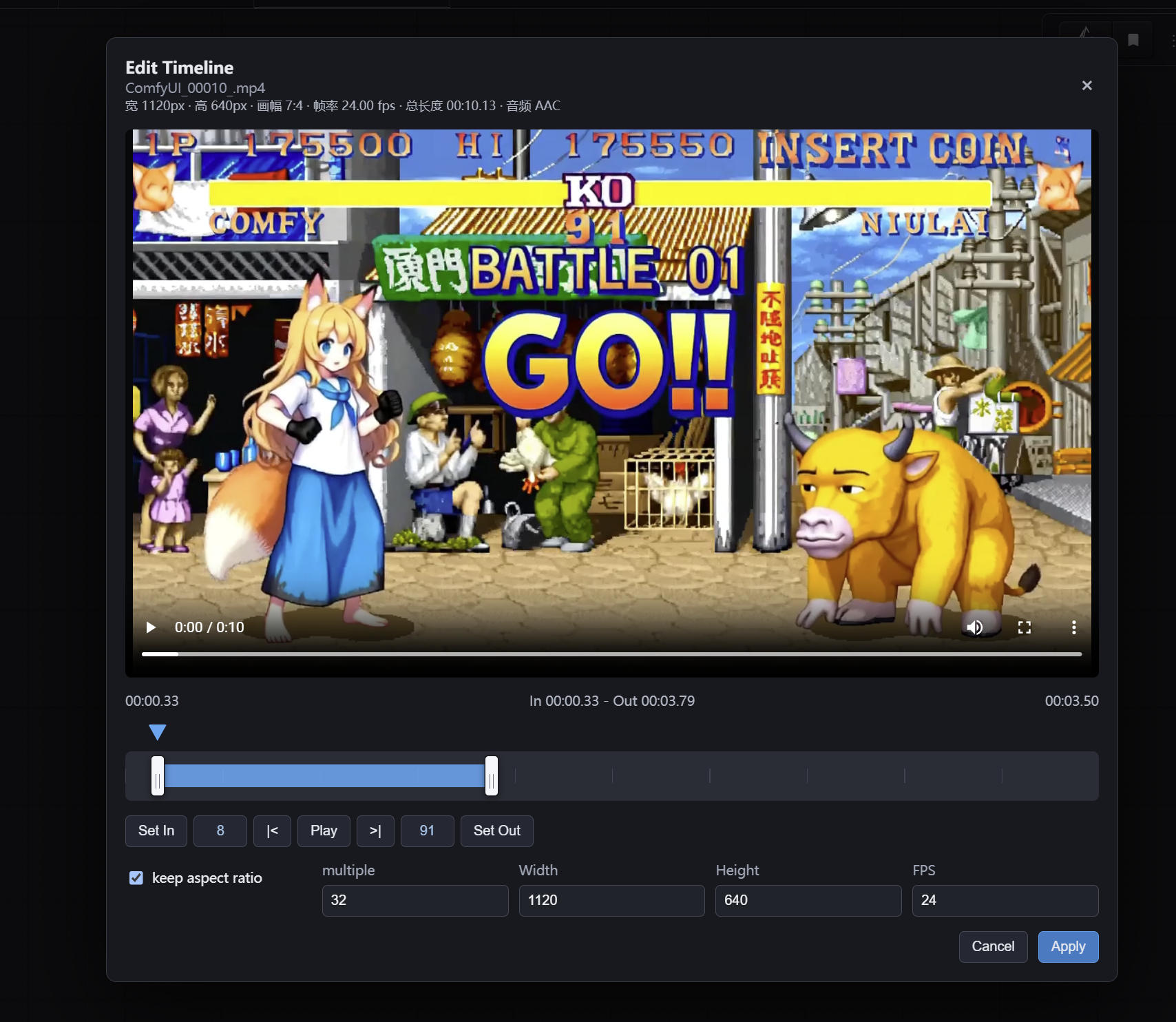
Task: Close the Edit Timeline dialog
Action: (1087, 85)
